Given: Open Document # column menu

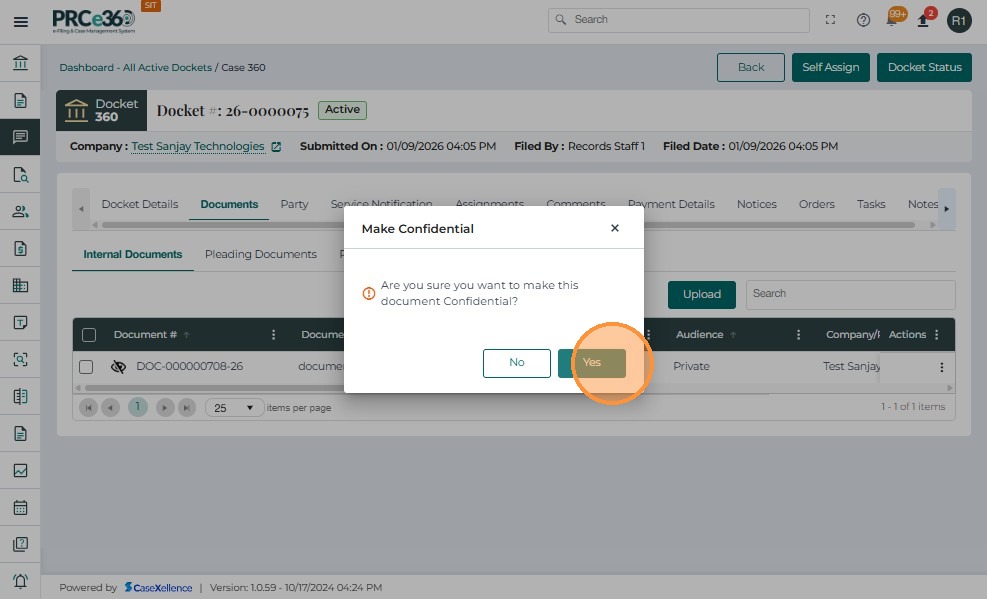Looking at the screenshot, I should click(x=273, y=335).
